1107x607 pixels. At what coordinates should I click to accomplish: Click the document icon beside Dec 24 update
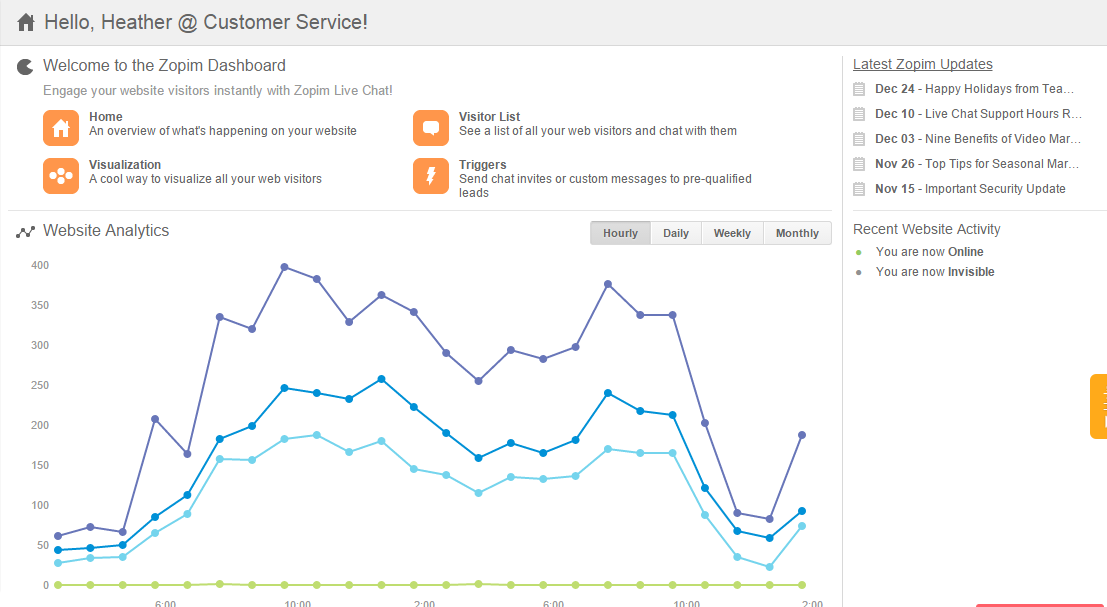[859, 89]
